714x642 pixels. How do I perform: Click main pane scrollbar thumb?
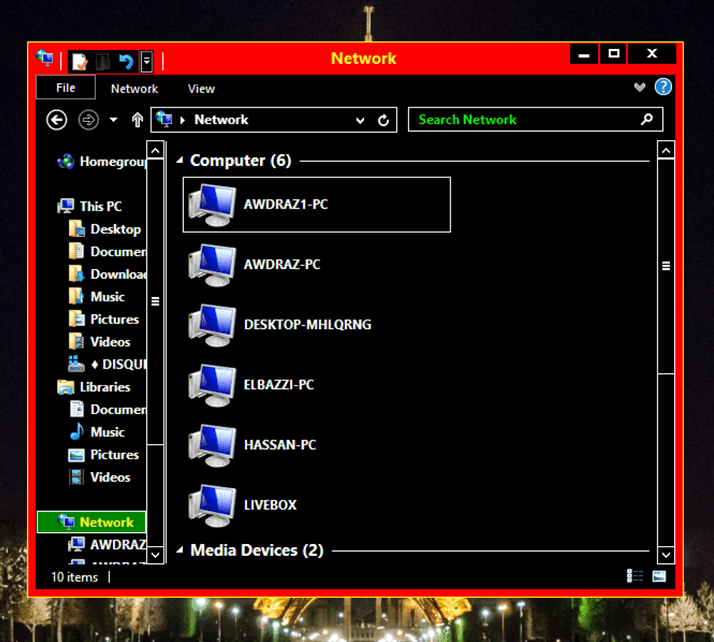[x=666, y=266]
